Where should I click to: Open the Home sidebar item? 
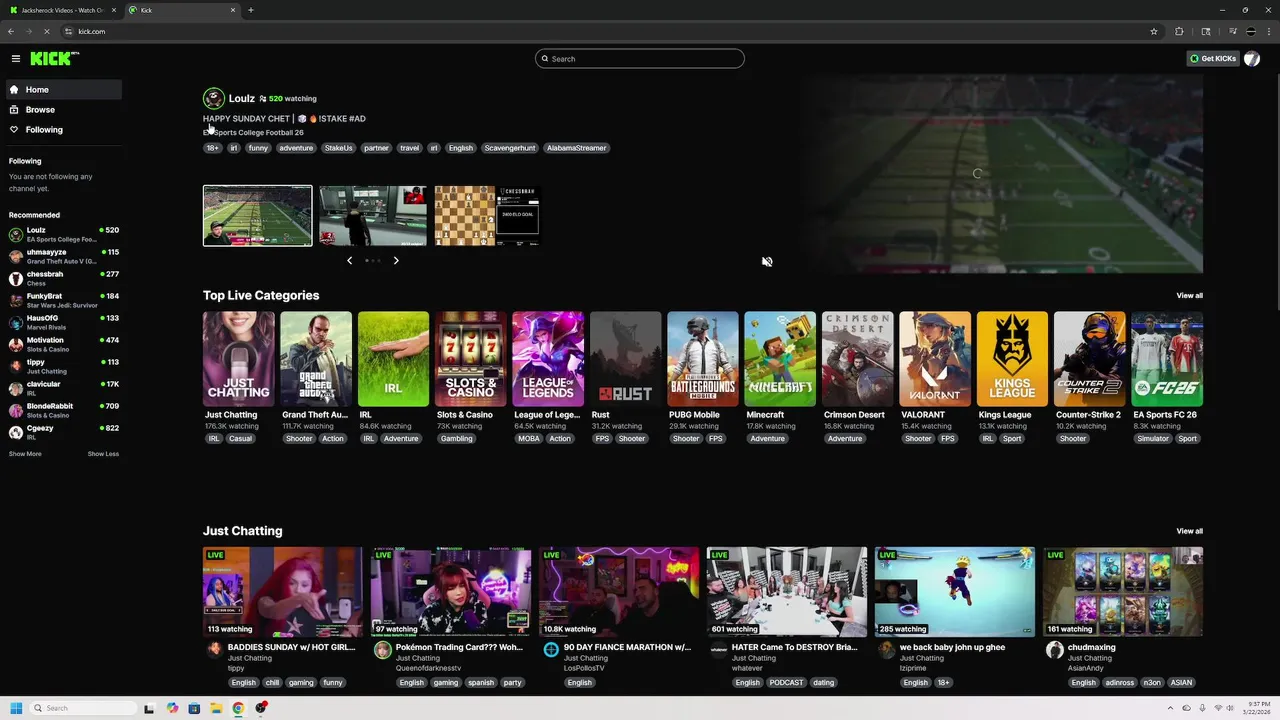pyautogui.click(x=64, y=90)
